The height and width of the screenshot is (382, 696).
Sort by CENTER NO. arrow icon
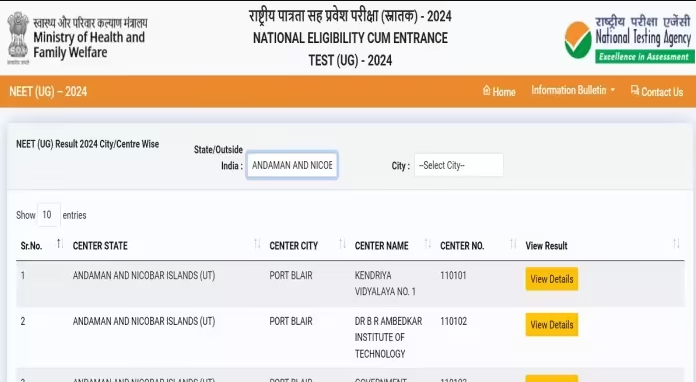pyautogui.click(x=513, y=244)
